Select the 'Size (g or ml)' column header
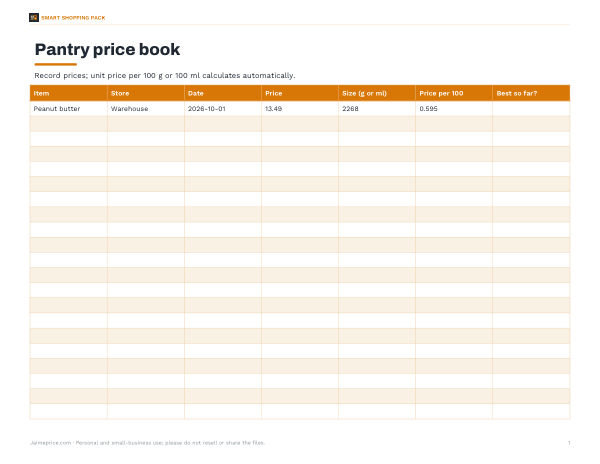600x464 pixels. (x=377, y=93)
